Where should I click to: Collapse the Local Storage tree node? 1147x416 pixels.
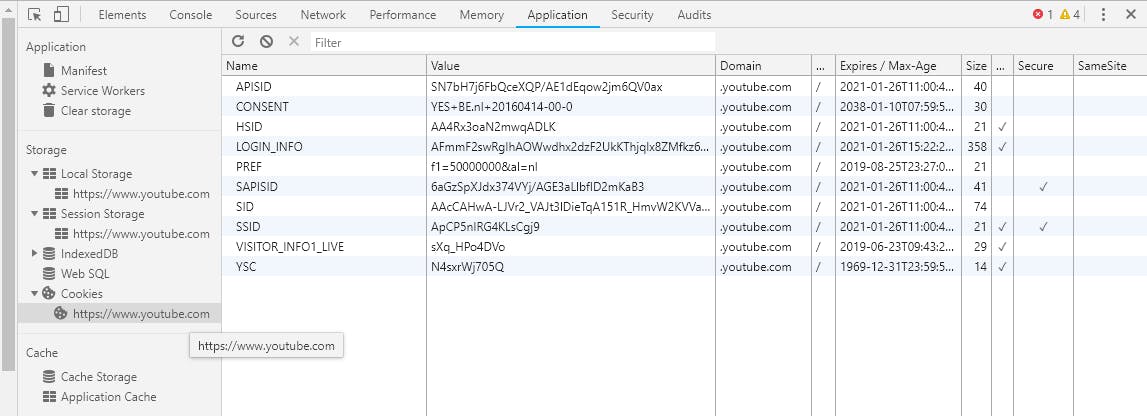point(35,174)
